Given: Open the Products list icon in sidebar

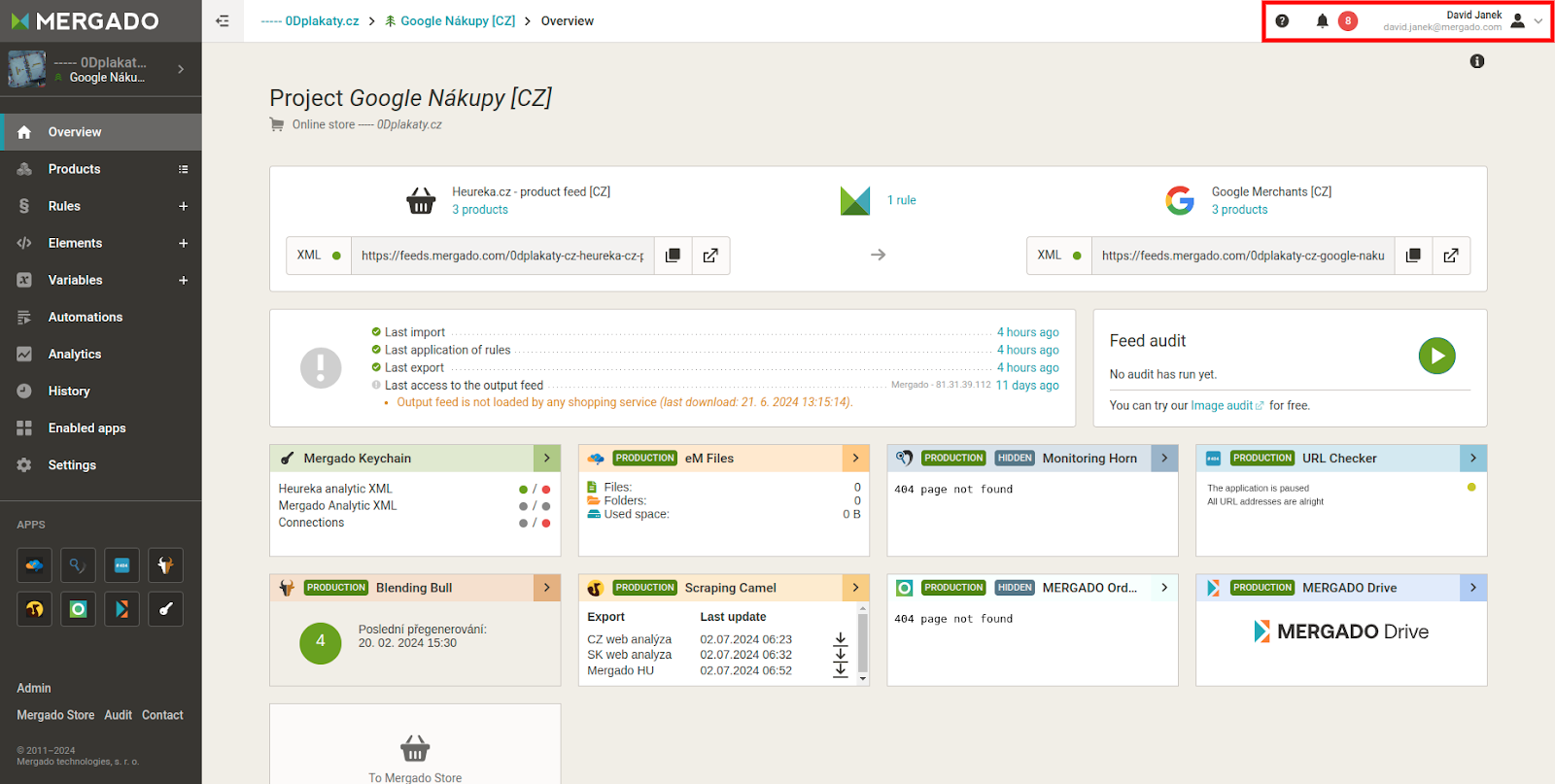Looking at the screenshot, I should pyautogui.click(x=183, y=169).
